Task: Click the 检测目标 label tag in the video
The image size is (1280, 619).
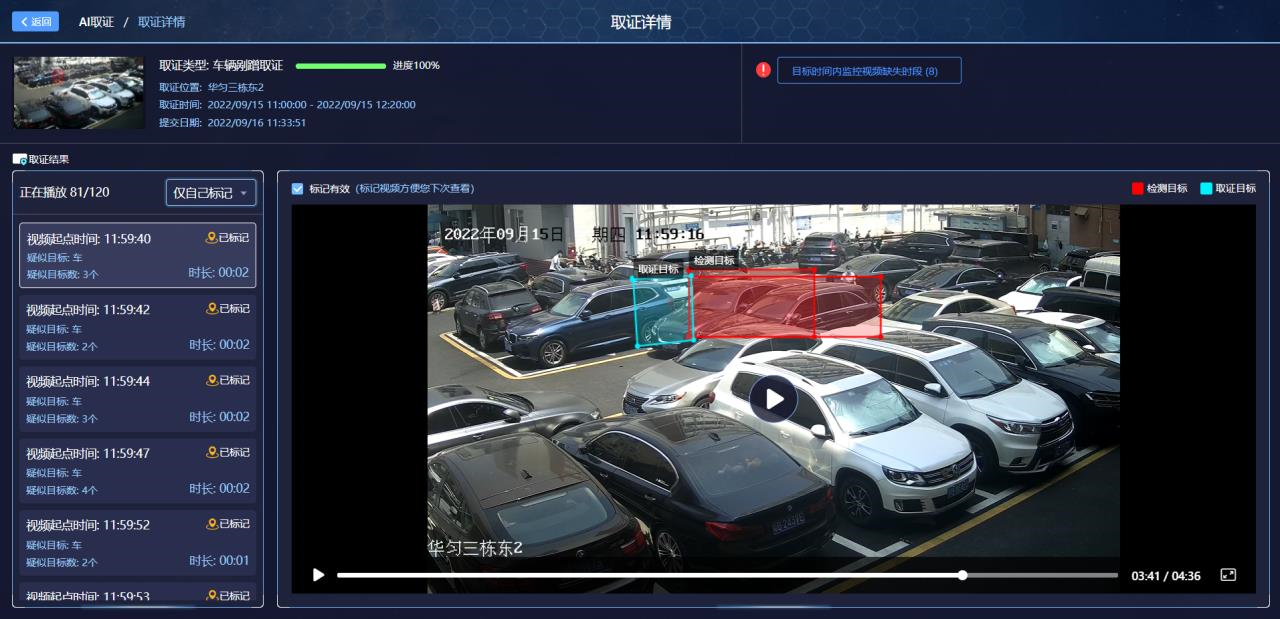Action: pyautogui.click(x=714, y=260)
